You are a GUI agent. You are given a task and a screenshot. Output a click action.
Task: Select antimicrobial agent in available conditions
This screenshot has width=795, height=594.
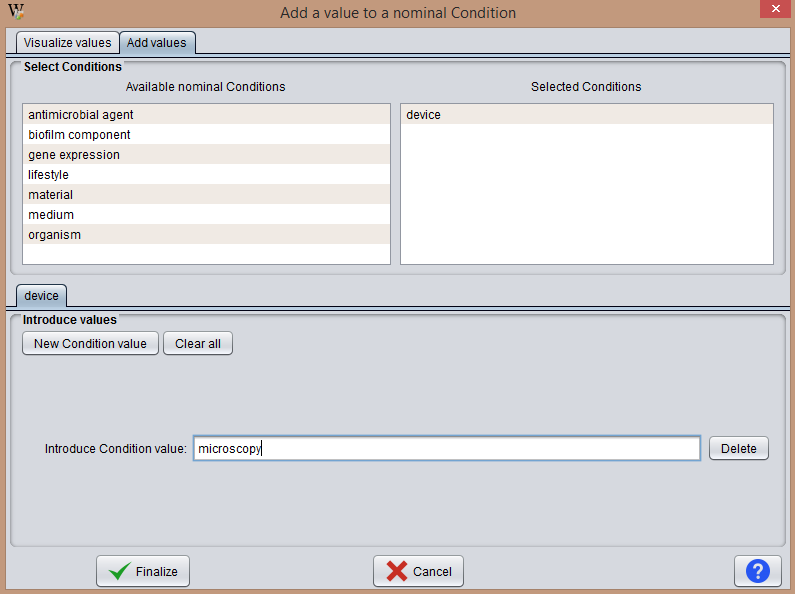(x=206, y=115)
